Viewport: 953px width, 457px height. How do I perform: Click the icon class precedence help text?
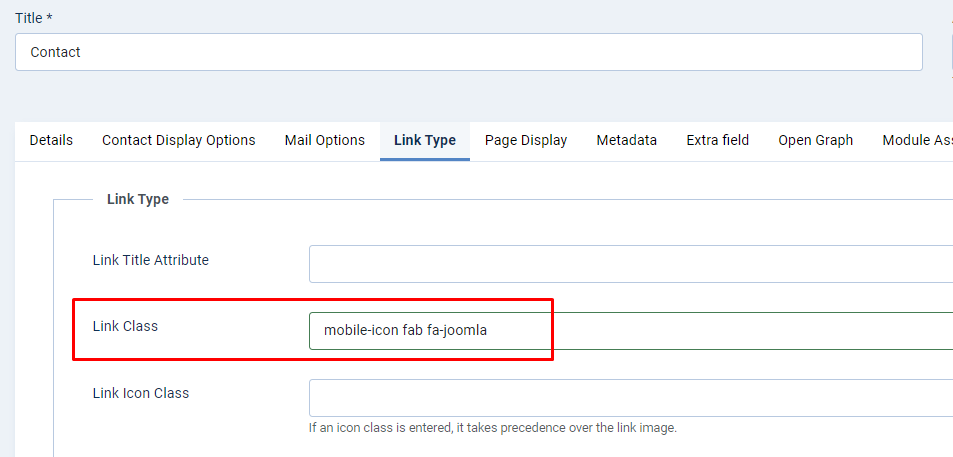pos(493,428)
